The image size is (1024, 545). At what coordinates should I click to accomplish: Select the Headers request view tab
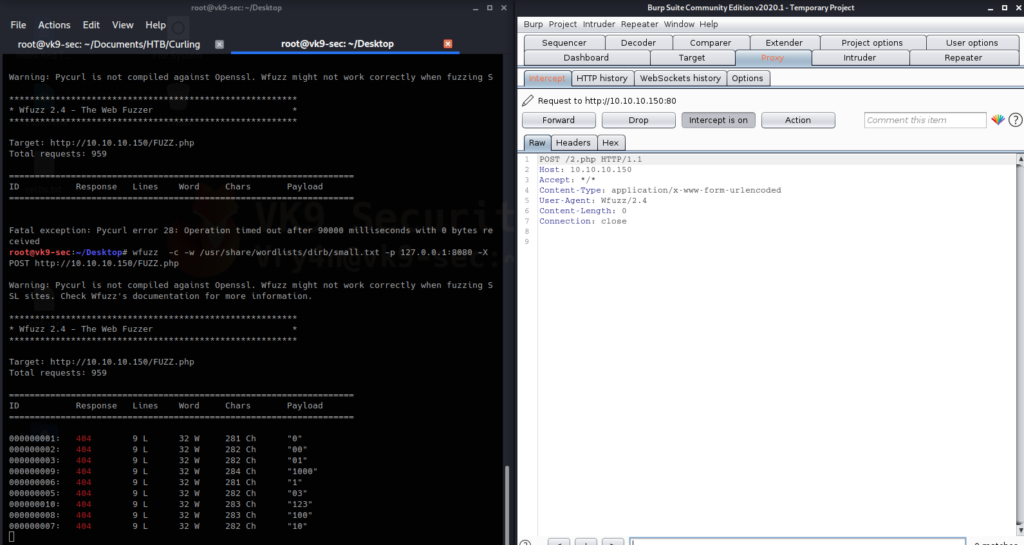tap(573, 142)
